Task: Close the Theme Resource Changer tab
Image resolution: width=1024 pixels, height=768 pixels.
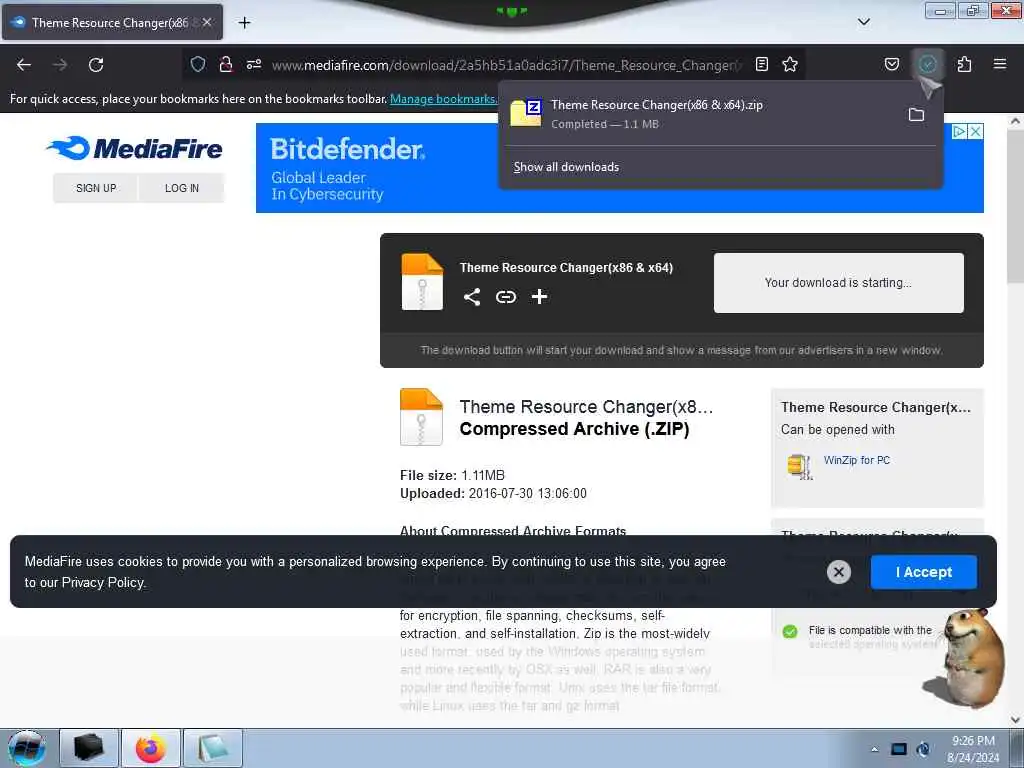Action: pyautogui.click(x=207, y=22)
